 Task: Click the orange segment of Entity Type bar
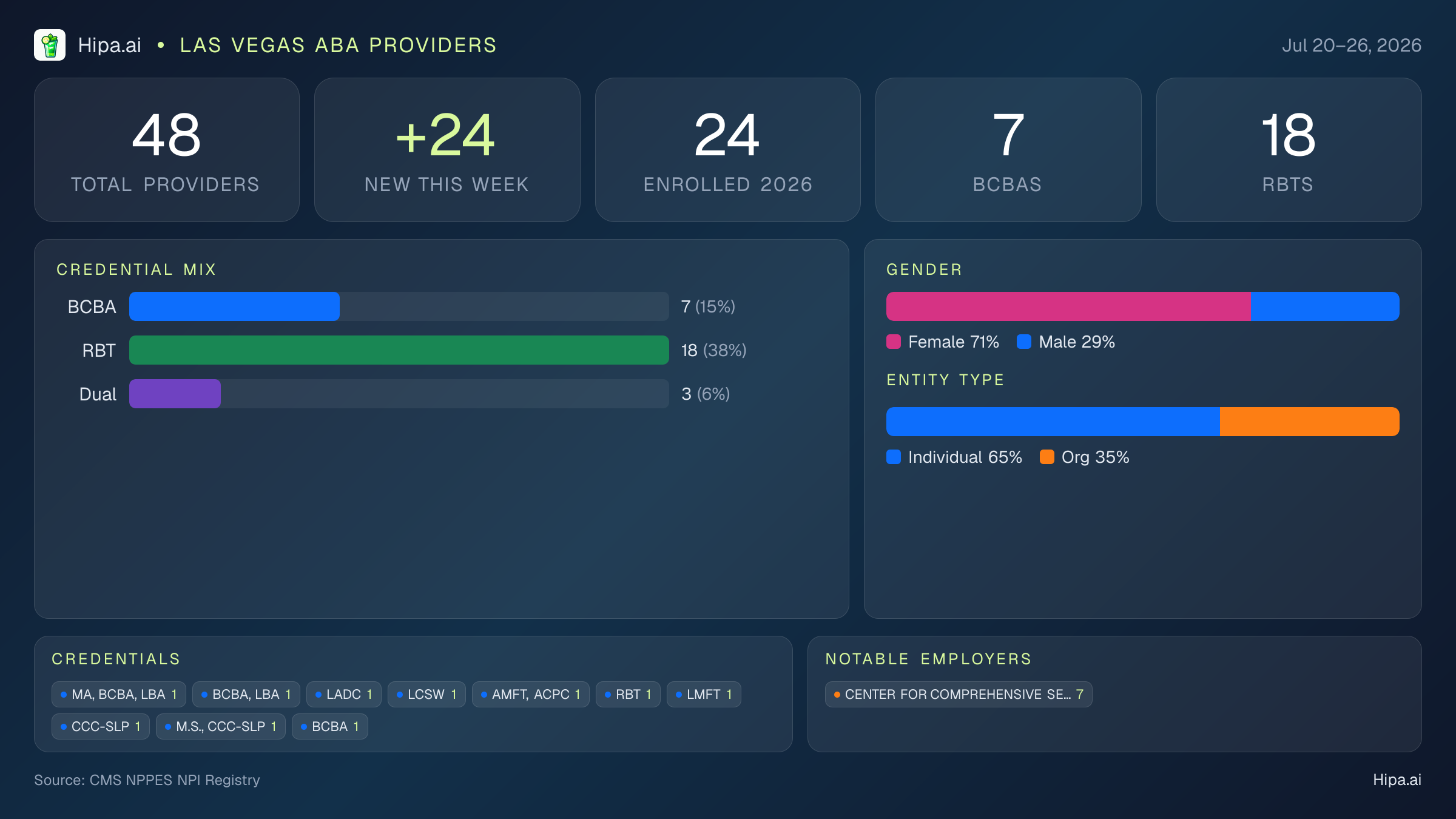[x=1310, y=422]
